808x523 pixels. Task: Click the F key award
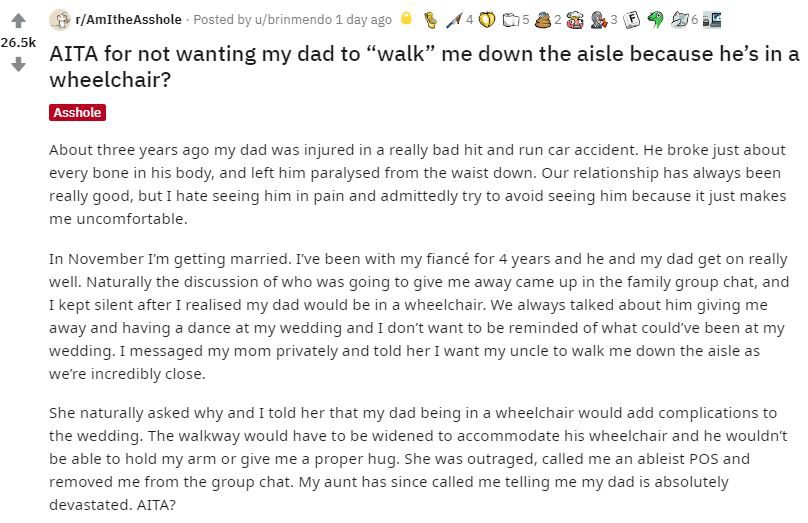click(631, 20)
